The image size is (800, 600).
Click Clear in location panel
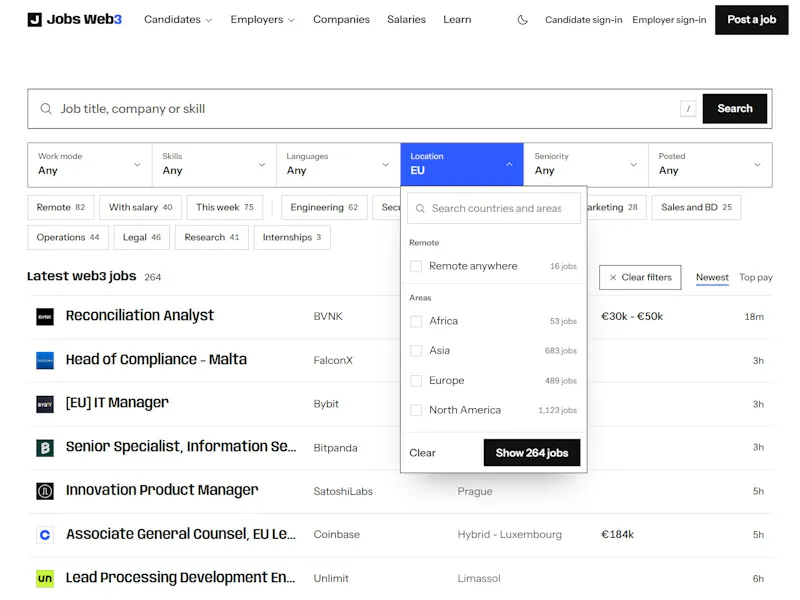[422, 453]
